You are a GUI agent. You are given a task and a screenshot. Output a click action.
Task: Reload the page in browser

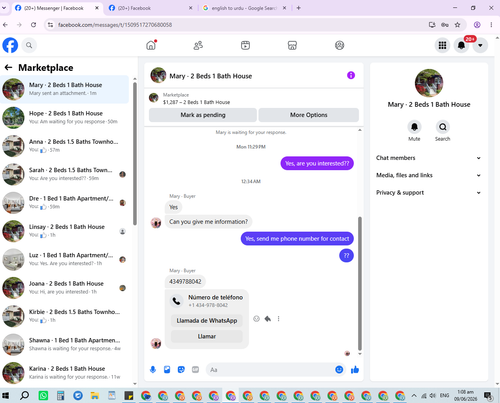tap(33, 25)
